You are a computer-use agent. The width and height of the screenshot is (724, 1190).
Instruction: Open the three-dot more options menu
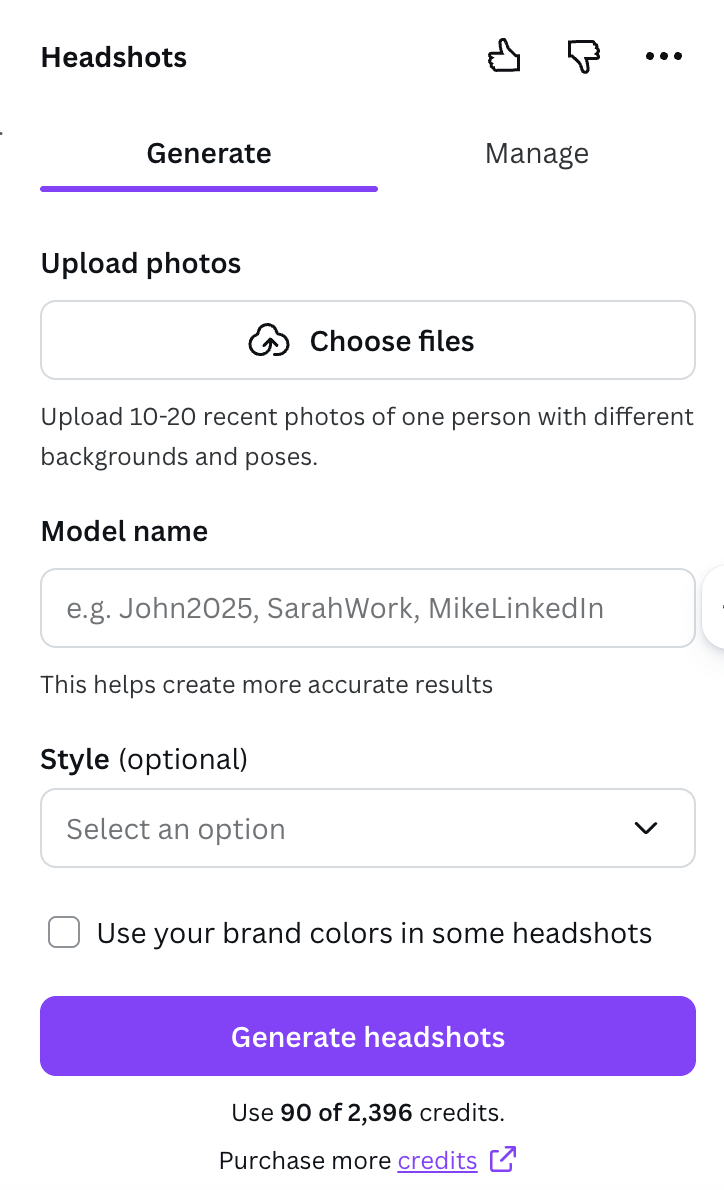pos(663,57)
